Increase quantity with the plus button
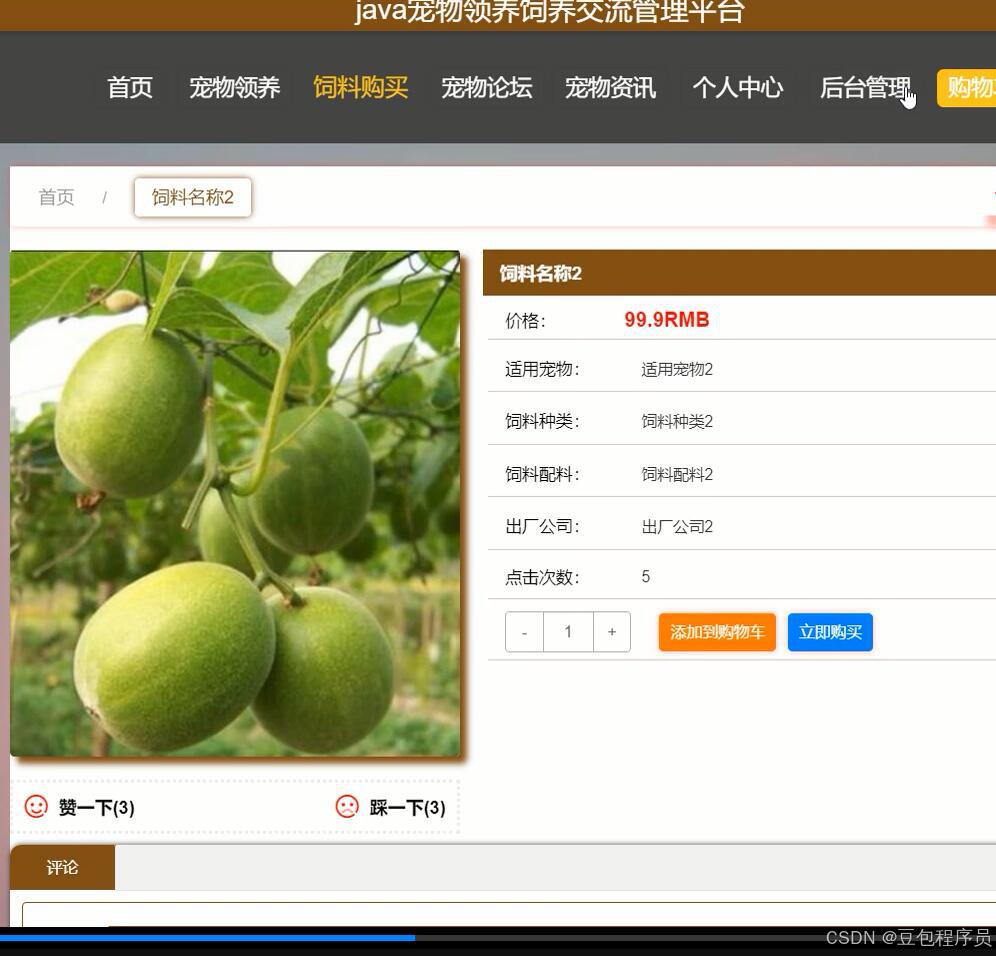996x956 pixels. click(612, 631)
